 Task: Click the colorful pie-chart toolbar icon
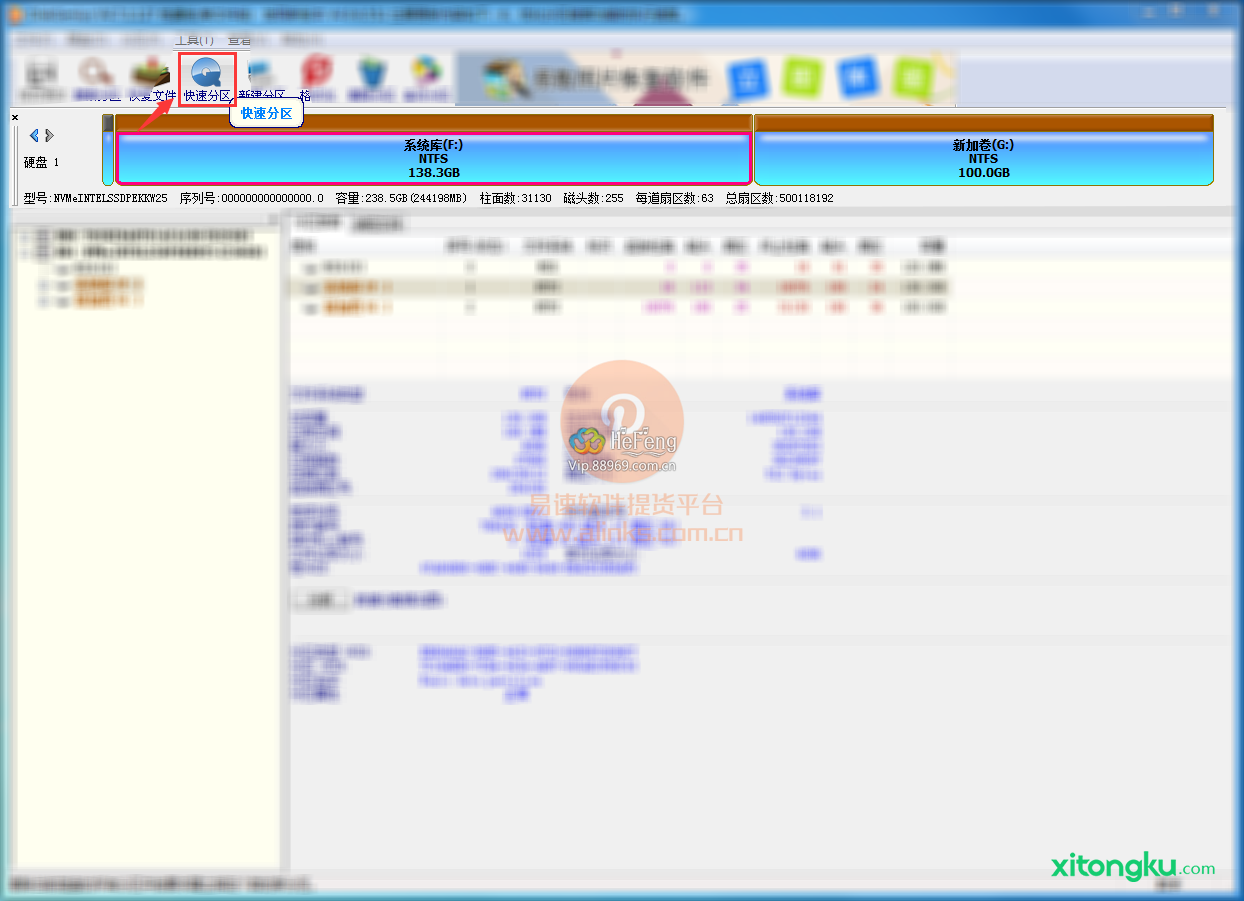pos(428,70)
